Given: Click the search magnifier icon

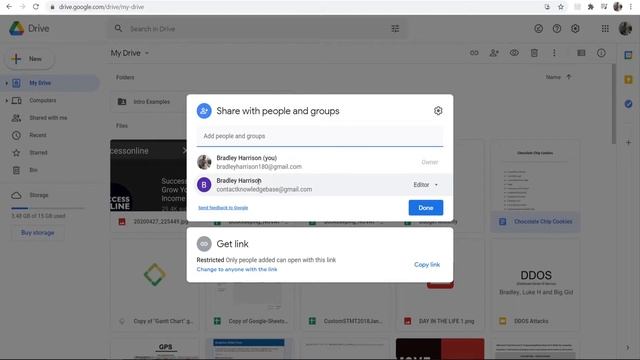Looking at the screenshot, I should (x=118, y=29).
